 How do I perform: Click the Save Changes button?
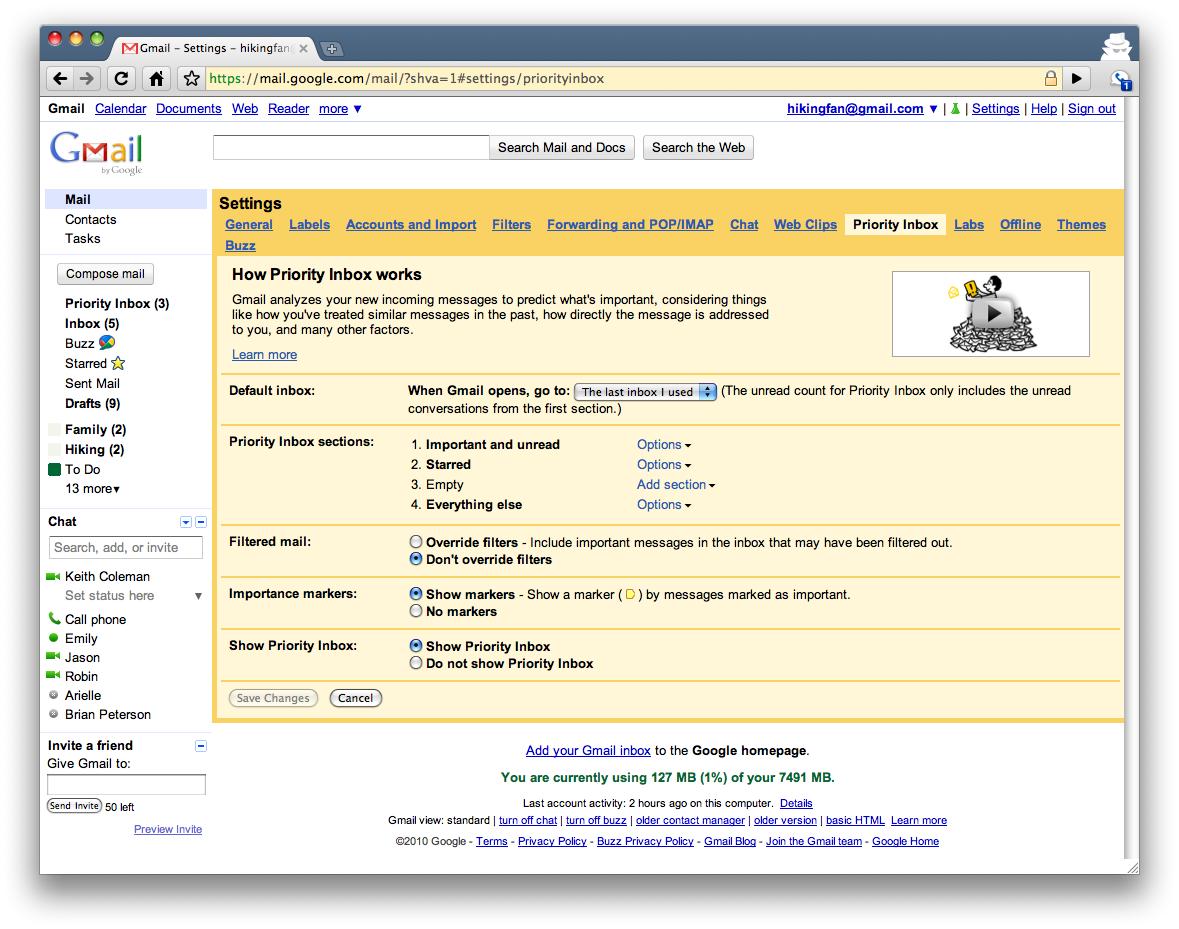click(273, 698)
